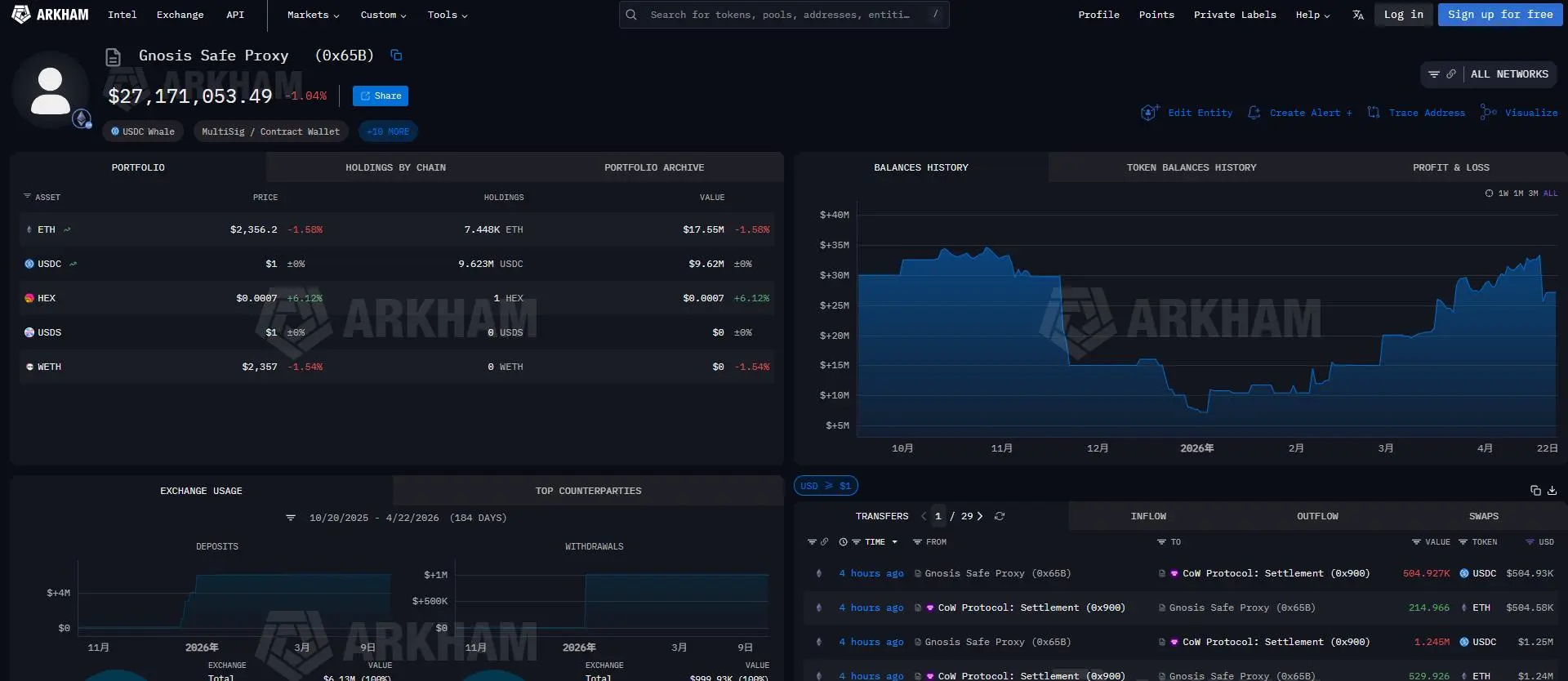
Task: Switch to Holdings By Chain tab
Action: point(395,167)
